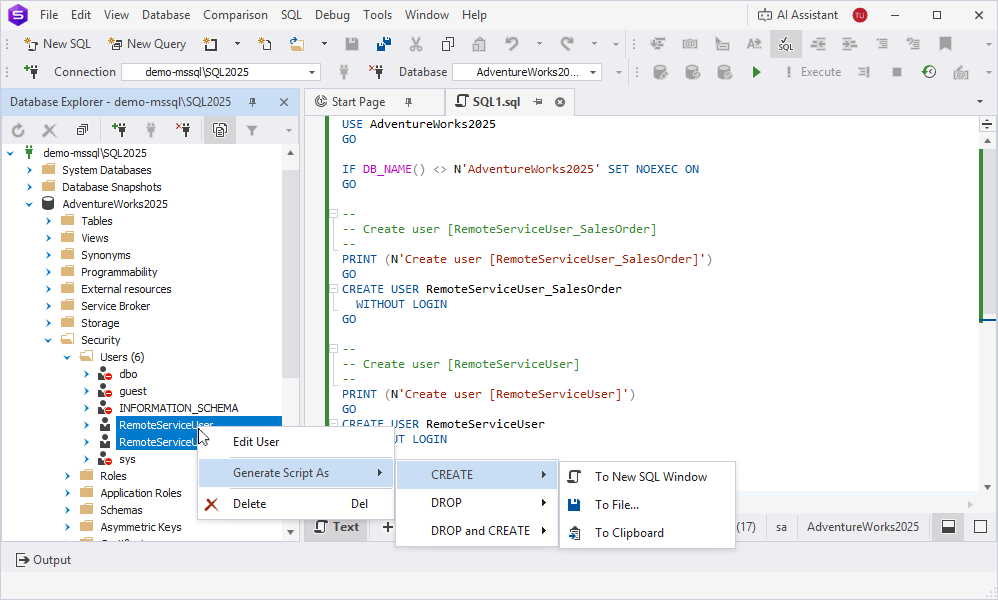This screenshot has width=998, height=600.
Task: Click the Delete X icon in Explorer toolbar
Action: [49, 130]
